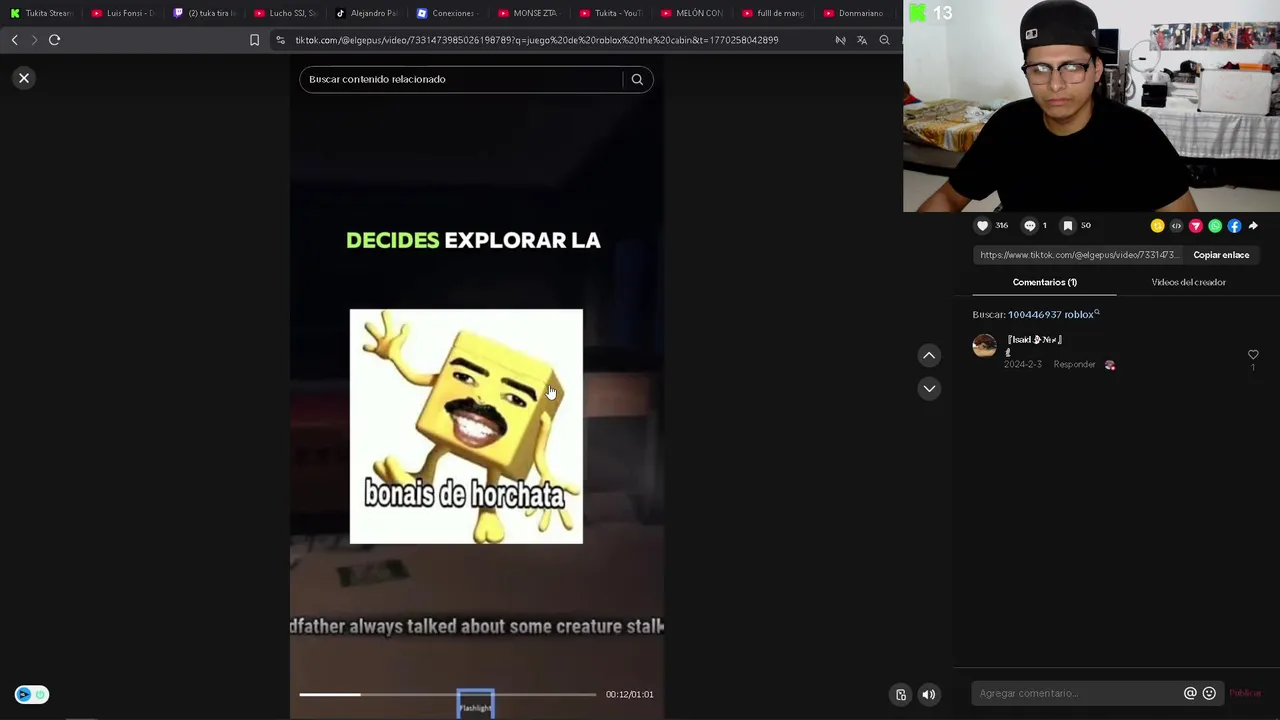Click the 00:12/01:01 video time display
Viewport: 1280px width, 720px height.
click(629, 694)
